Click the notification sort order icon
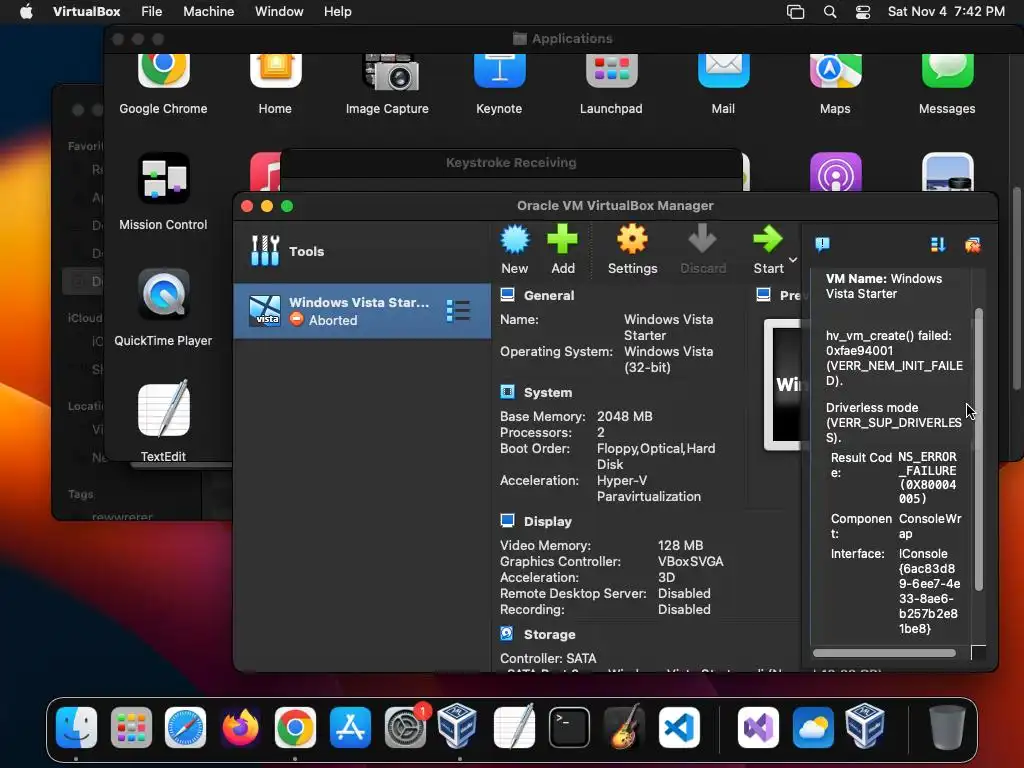1024x768 pixels. click(938, 244)
